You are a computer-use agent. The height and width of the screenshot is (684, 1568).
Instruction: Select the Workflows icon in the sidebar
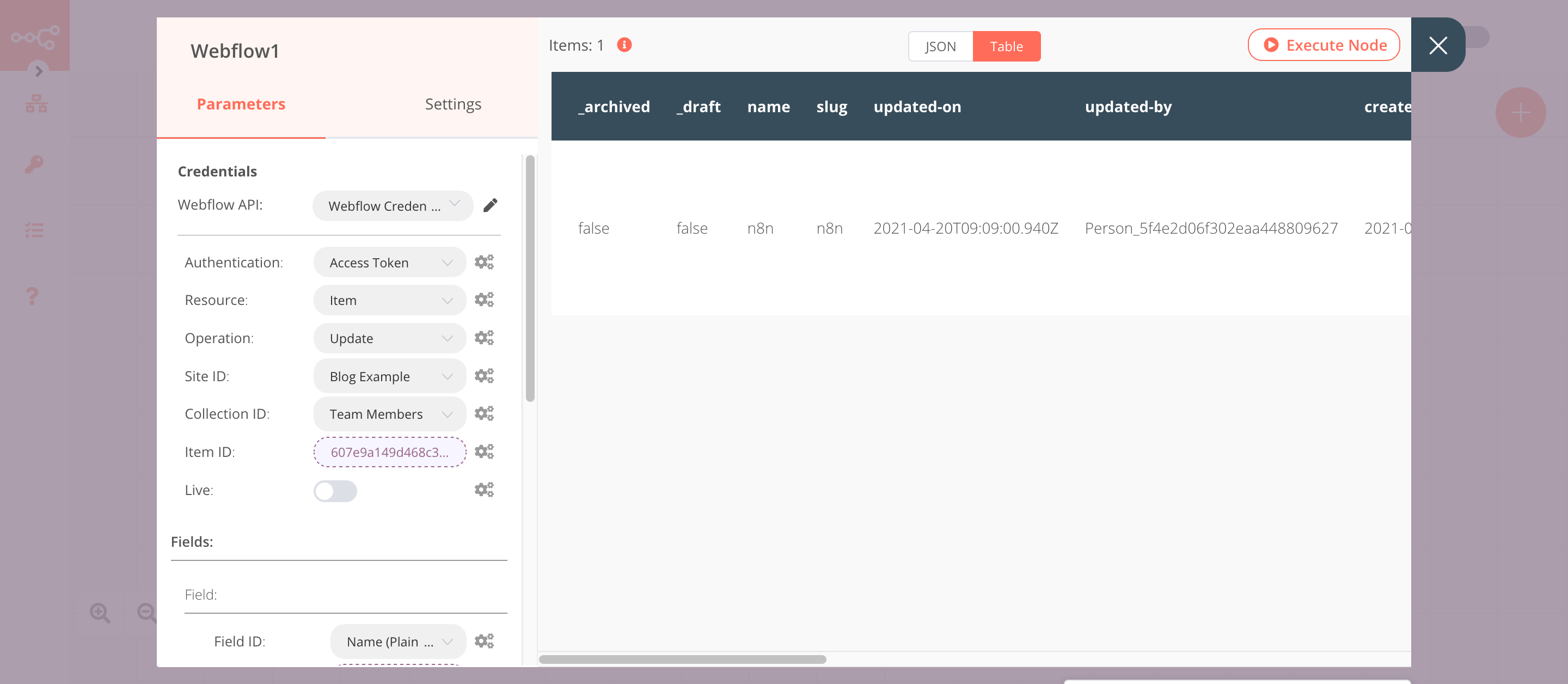point(37,103)
